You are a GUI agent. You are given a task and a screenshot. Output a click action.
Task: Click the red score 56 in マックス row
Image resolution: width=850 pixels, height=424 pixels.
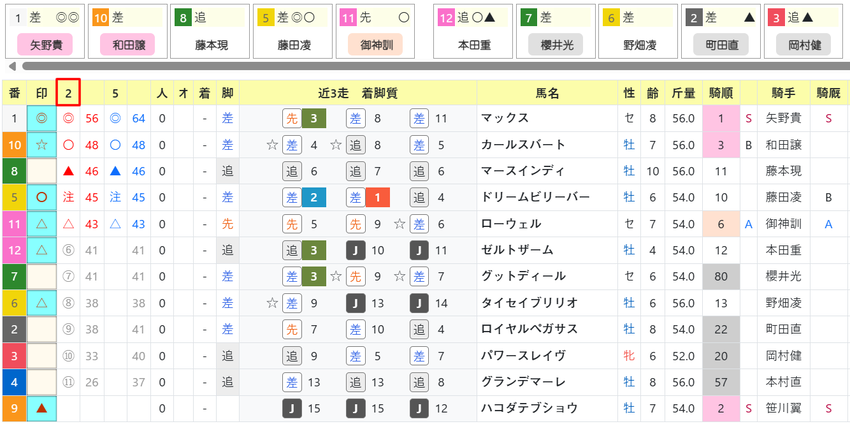click(92, 118)
